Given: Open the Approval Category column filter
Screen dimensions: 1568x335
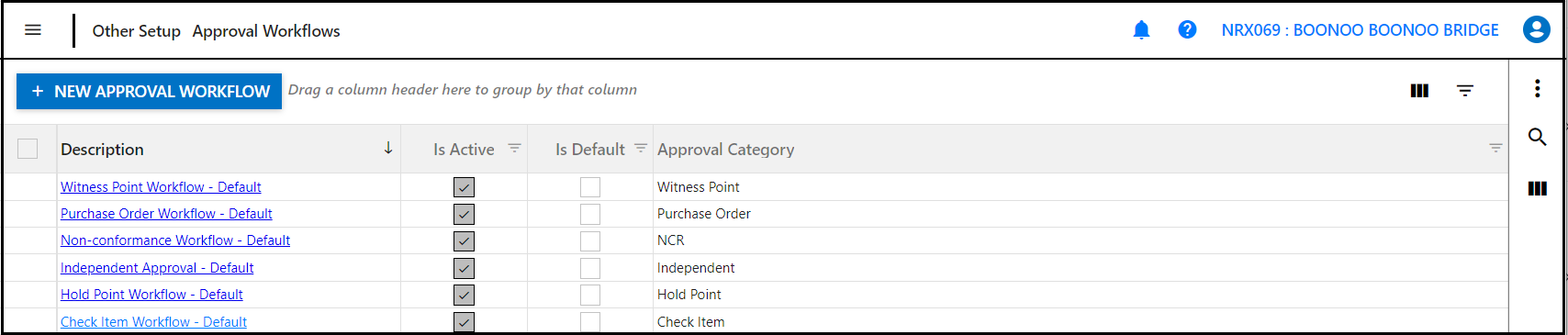Looking at the screenshot, I should click(x=1495, y=148).
